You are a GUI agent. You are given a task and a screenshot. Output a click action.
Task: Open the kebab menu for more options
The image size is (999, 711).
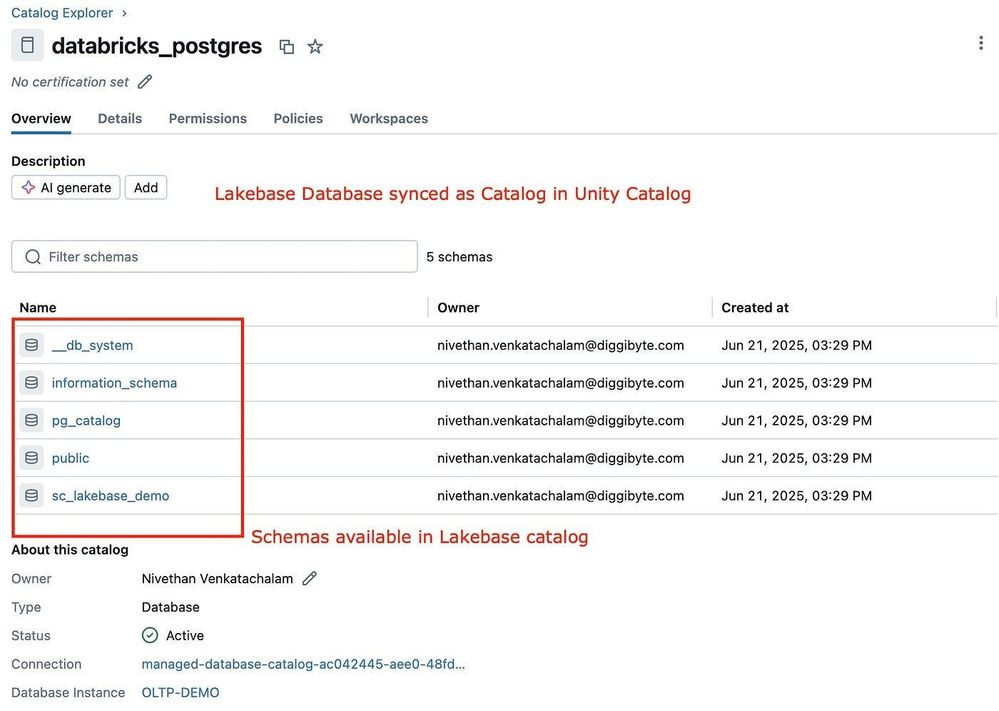tap(981, 43)
